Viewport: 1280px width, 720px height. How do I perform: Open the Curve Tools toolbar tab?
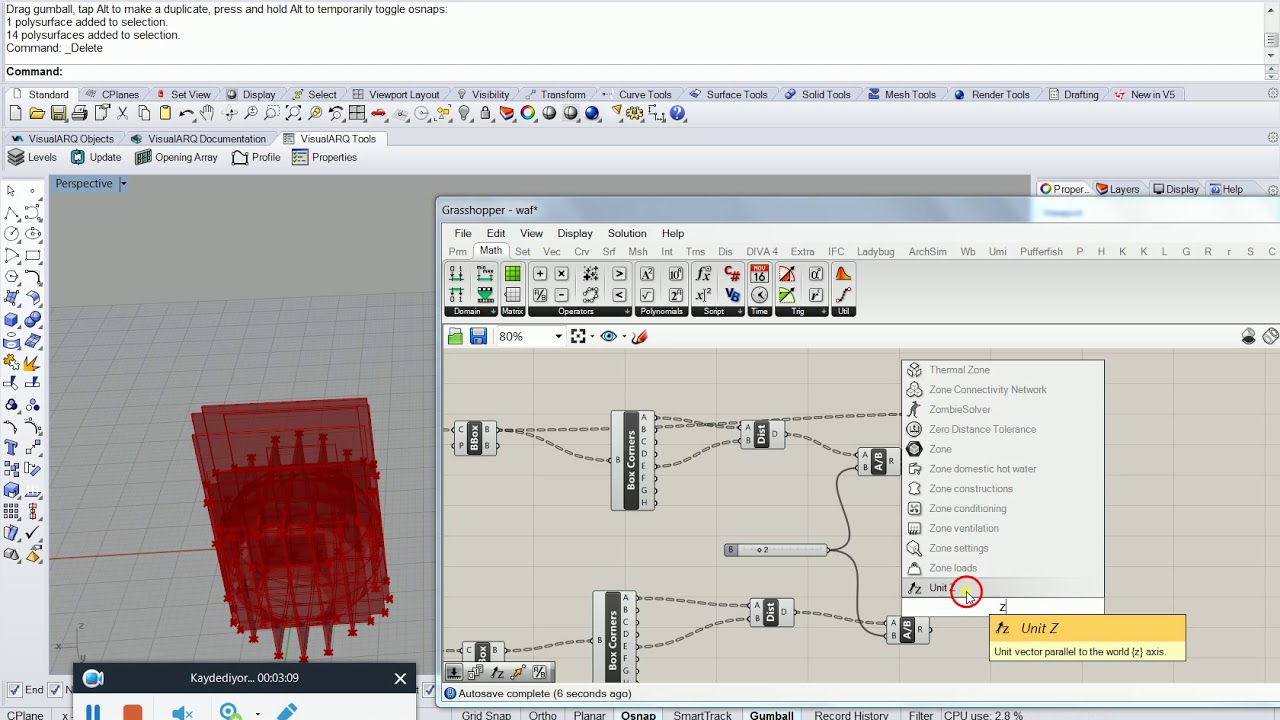coord(645,95)
